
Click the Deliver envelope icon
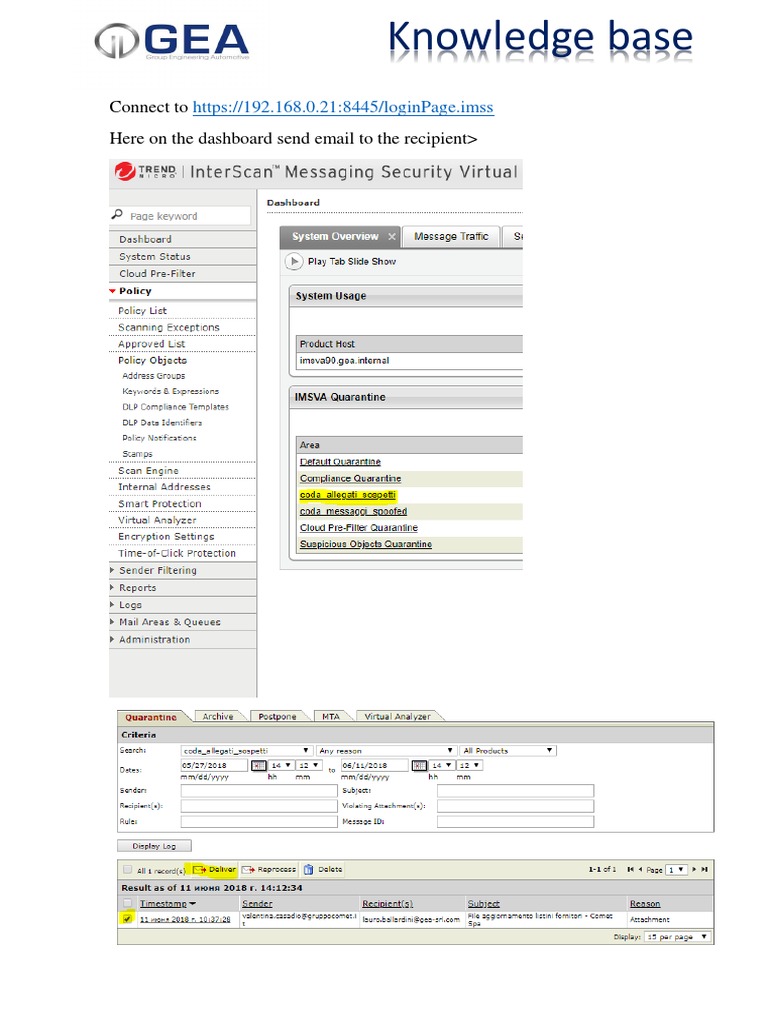[199, 870]
